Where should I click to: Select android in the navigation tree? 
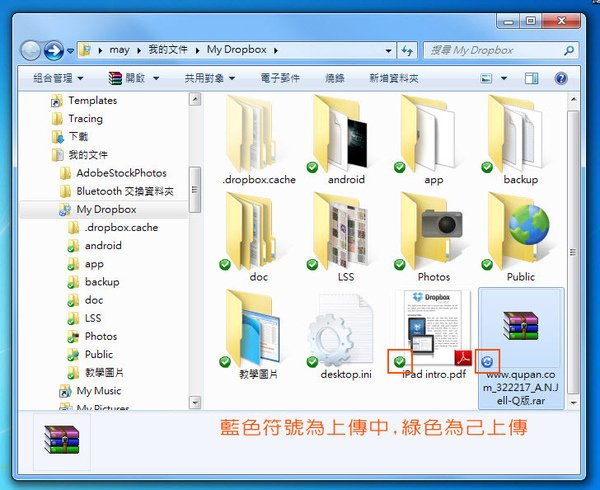coord(95,246)
